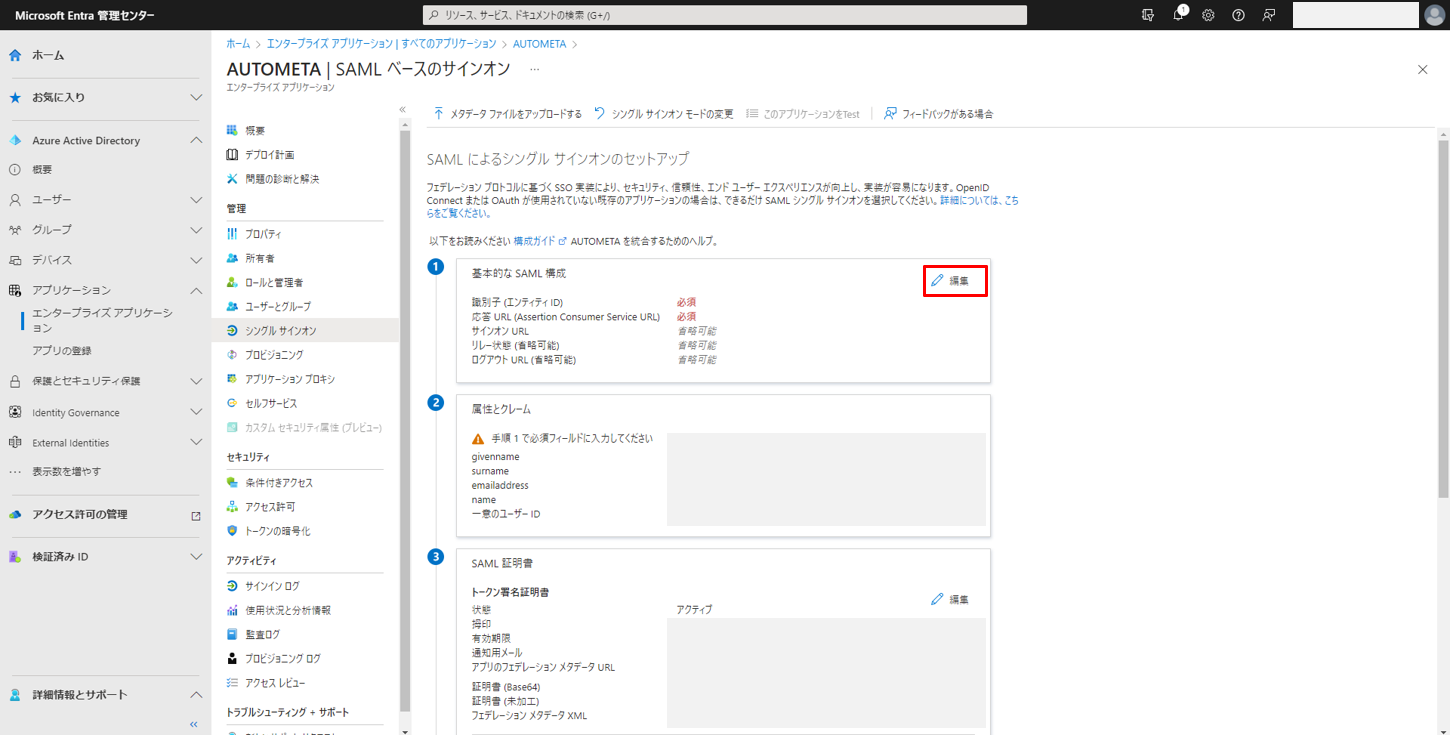The image size is (1450, 735).
Task: Click the resource search box
Action: click(x=724, y=15)
